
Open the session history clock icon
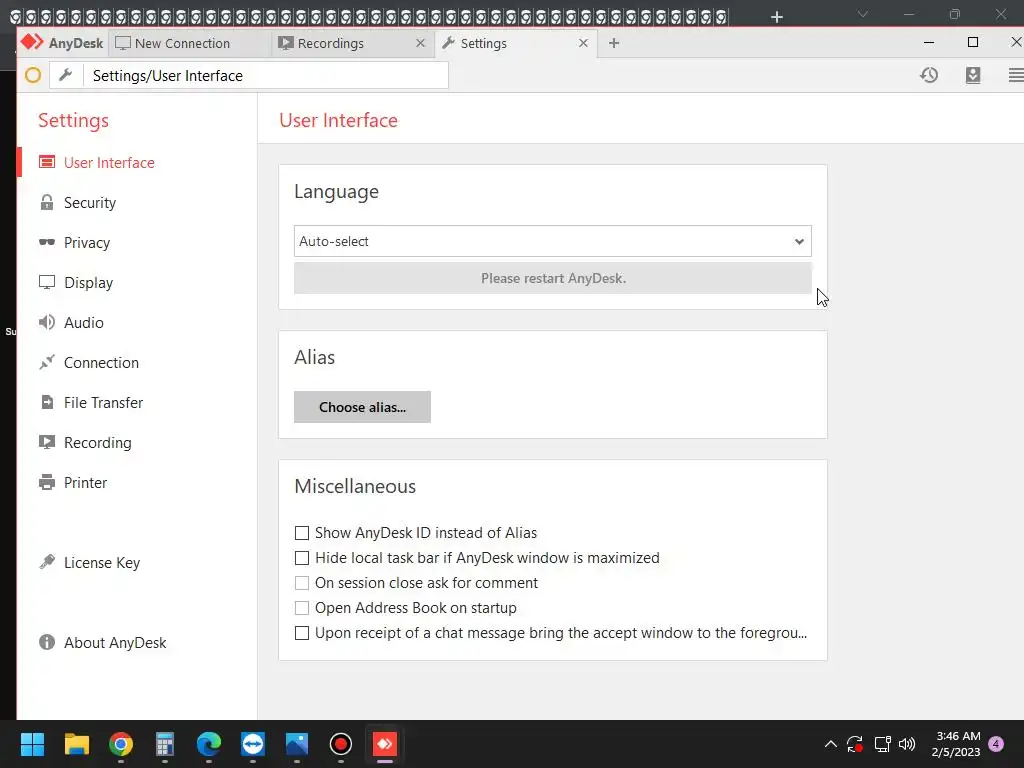click(929, 75)
